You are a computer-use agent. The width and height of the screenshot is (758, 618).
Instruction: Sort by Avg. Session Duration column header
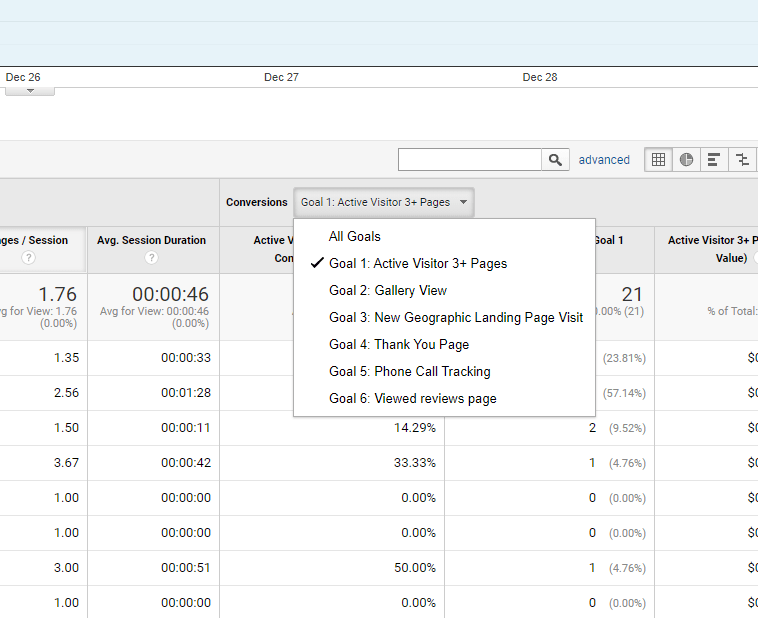(151, 240)
